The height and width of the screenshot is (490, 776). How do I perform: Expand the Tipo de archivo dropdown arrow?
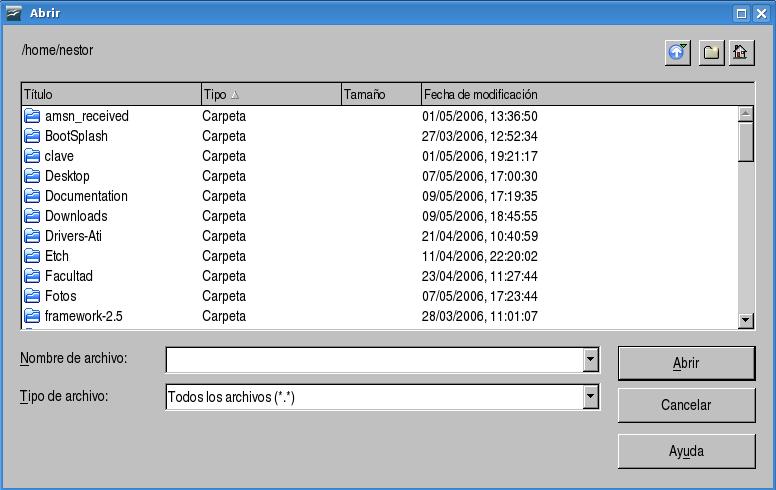click(x=591, y=397)
